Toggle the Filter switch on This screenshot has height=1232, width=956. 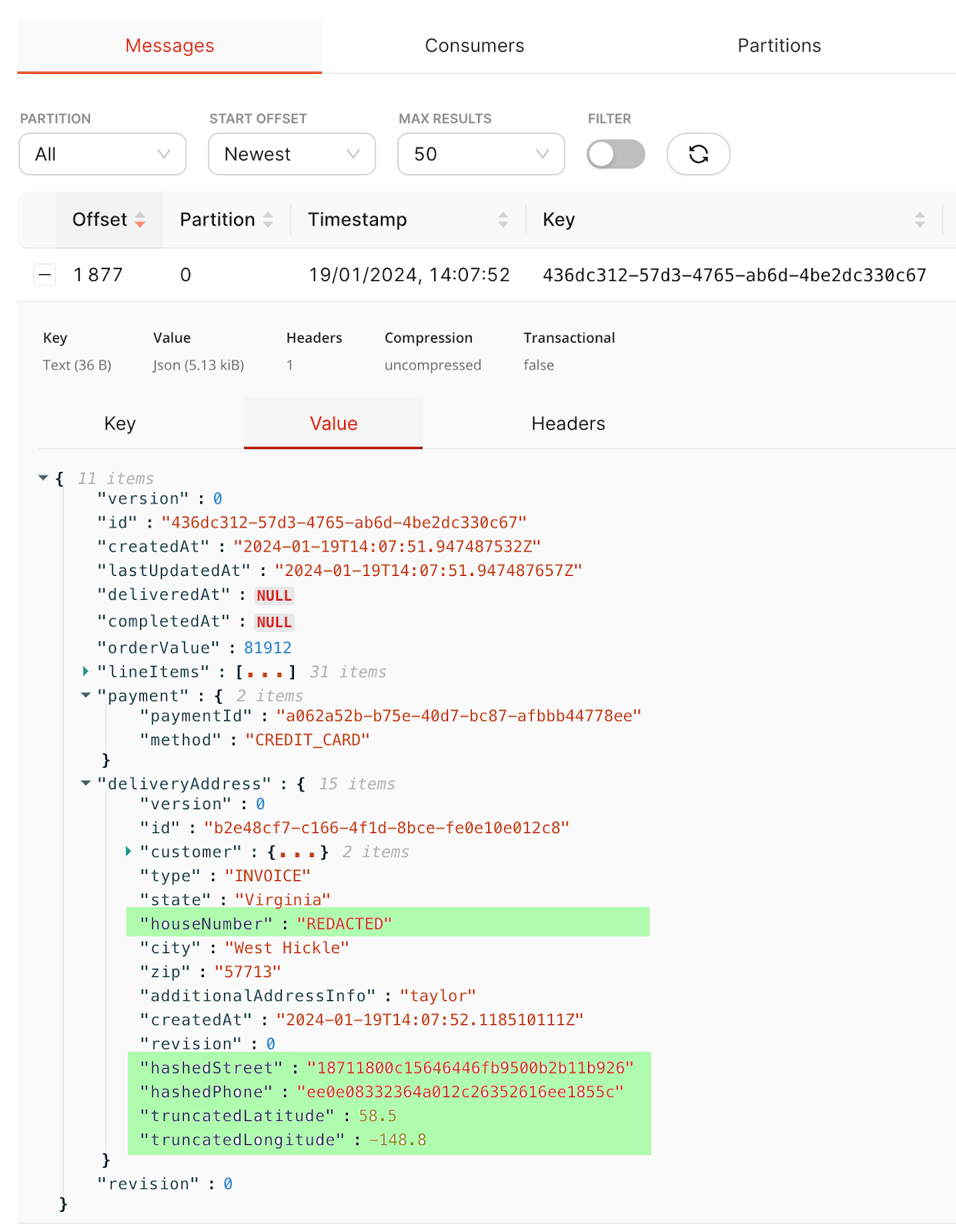[616, 154]
